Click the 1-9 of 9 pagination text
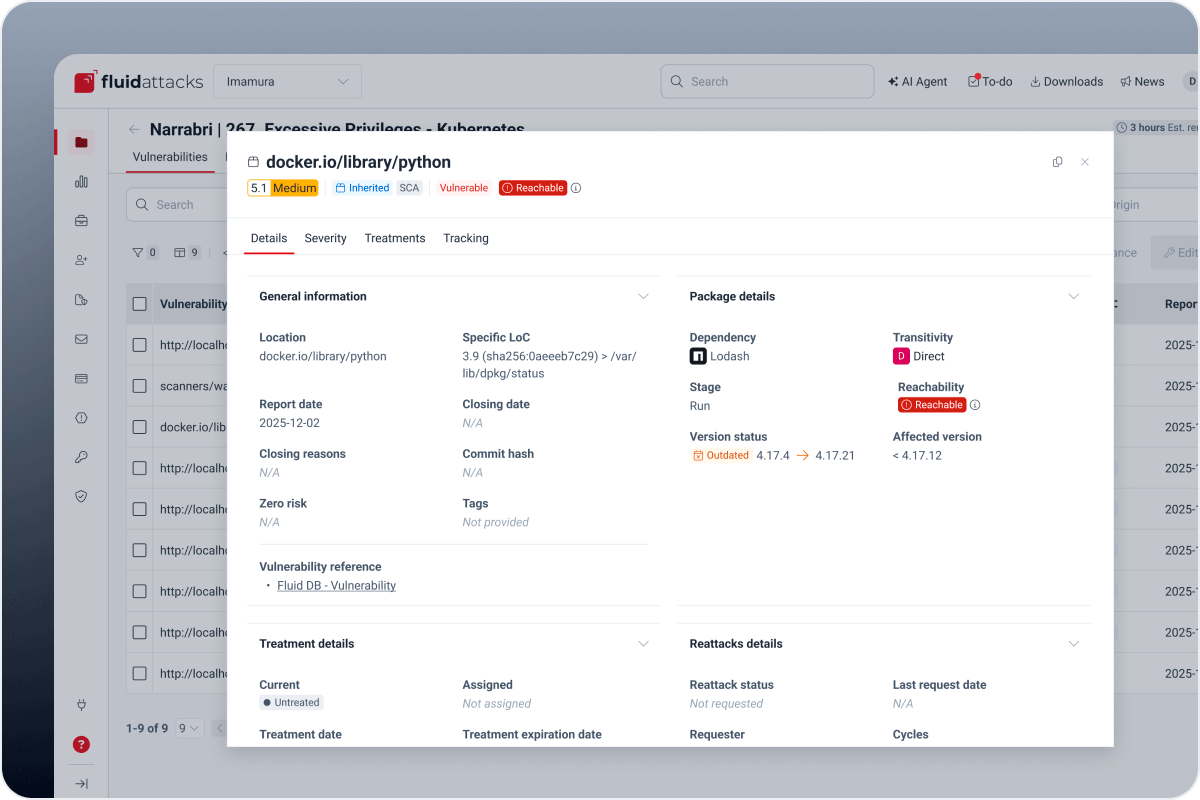 147,728
